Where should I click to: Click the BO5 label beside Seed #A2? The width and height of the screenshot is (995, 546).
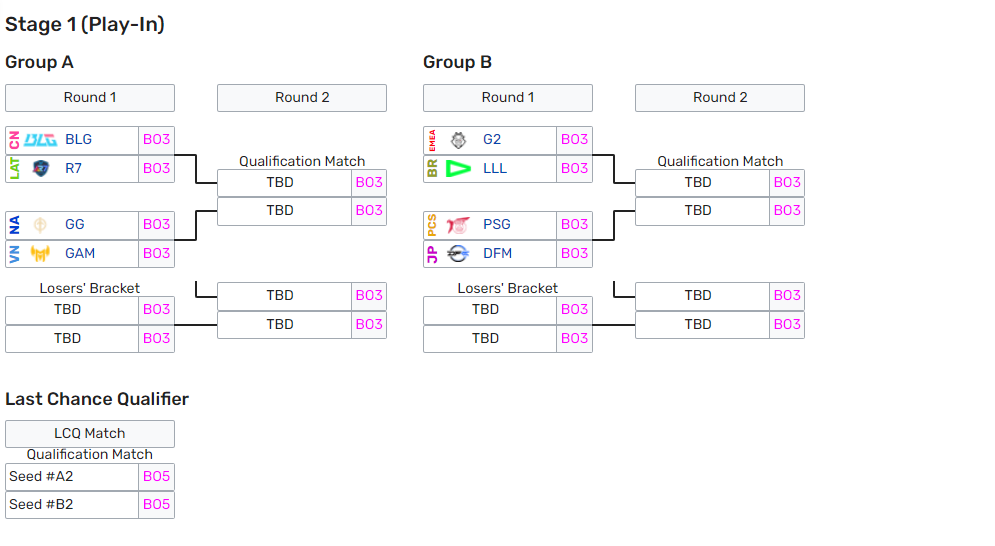[156, 477]
